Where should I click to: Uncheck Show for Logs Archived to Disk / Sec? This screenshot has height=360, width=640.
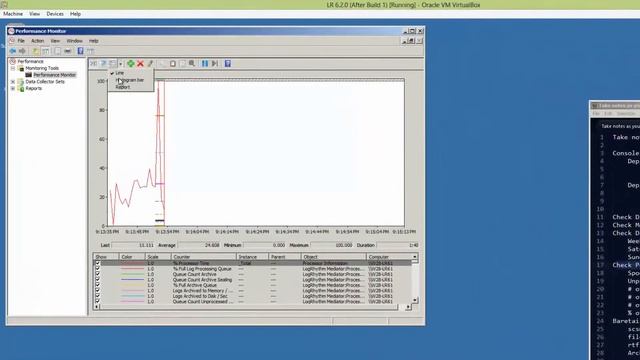point(97,296)
